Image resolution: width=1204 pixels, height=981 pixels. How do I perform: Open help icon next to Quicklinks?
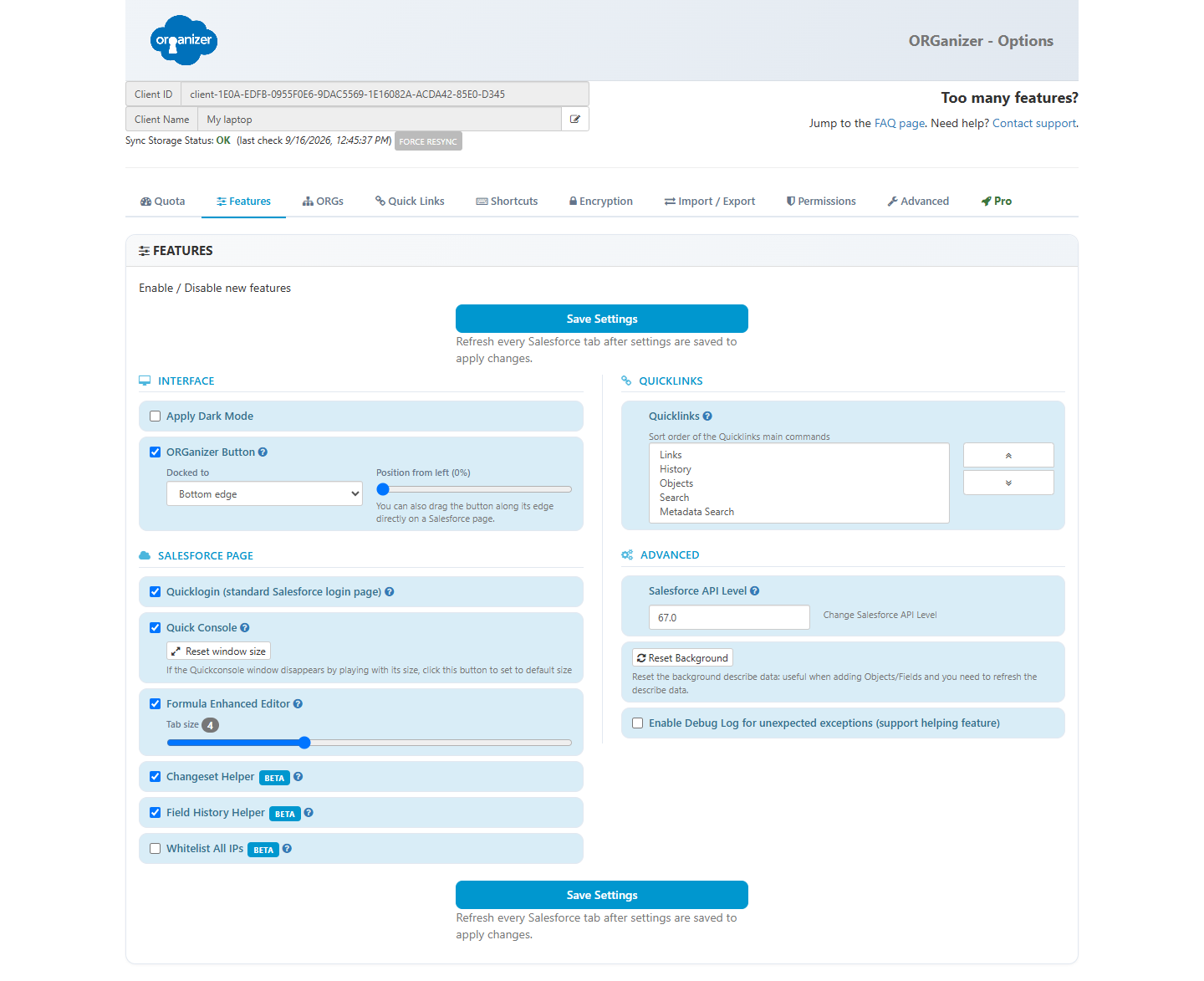[x=707, y=416]
